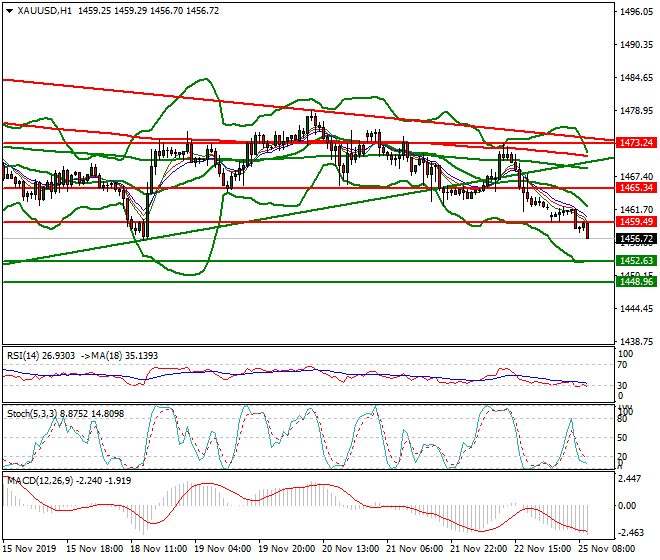Click the 22 Nov 15:00 time label
This screenshot has width=660, height=560.
543,549
